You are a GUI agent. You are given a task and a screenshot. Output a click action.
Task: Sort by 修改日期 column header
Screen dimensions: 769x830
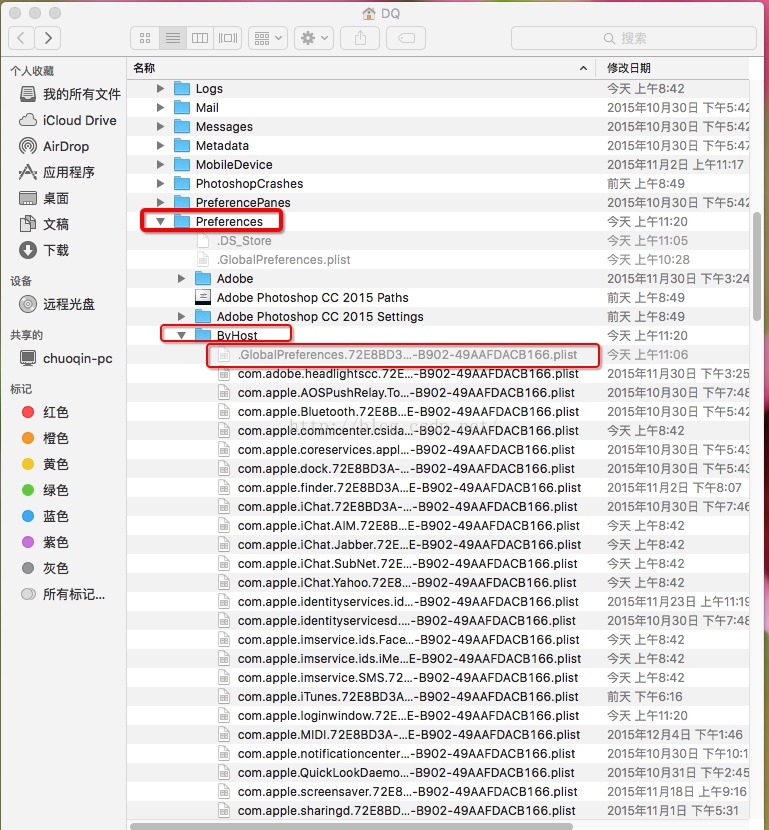(672, 68)
